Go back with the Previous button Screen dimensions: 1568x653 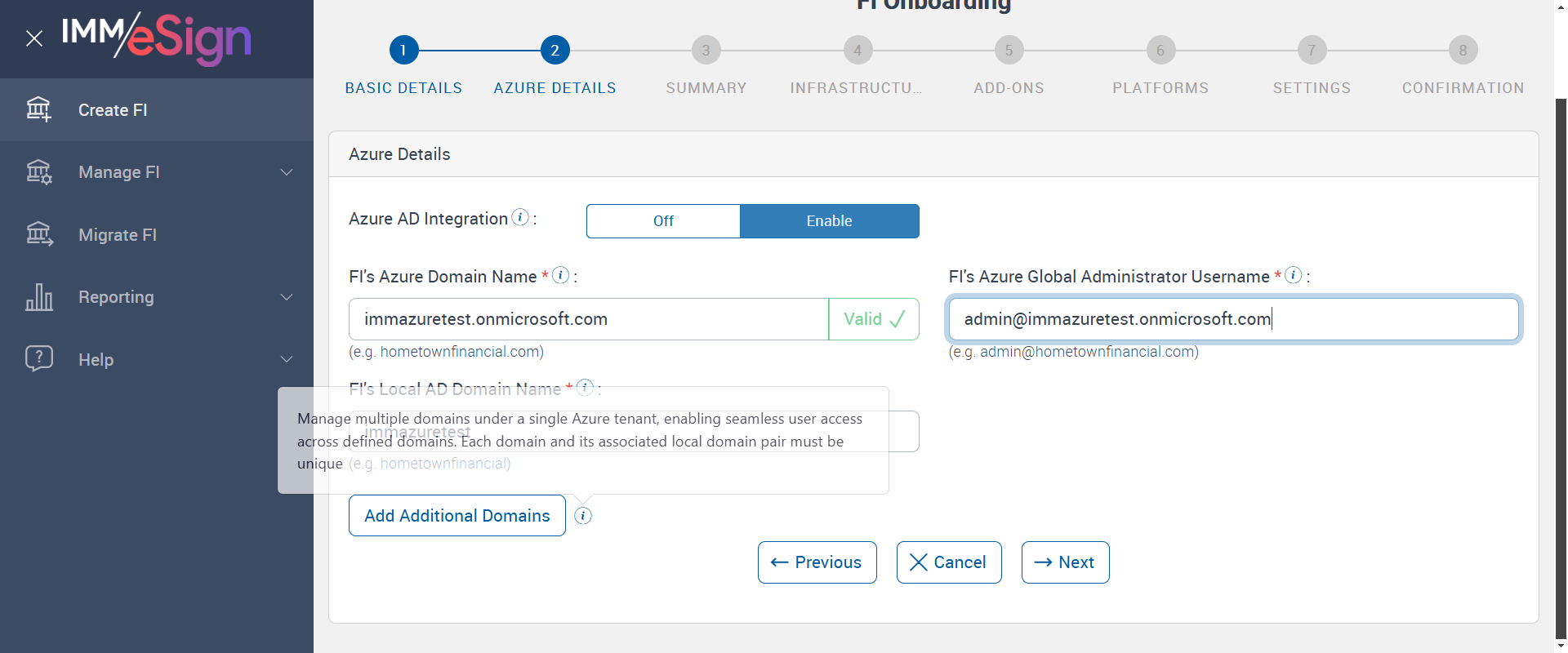click(817, 562)
